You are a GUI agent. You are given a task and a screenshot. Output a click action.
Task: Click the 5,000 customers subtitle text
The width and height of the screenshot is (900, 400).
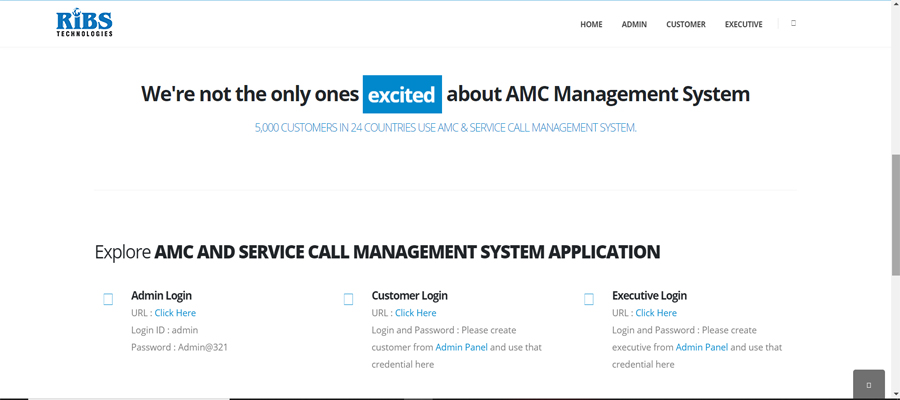click(445, 128)
